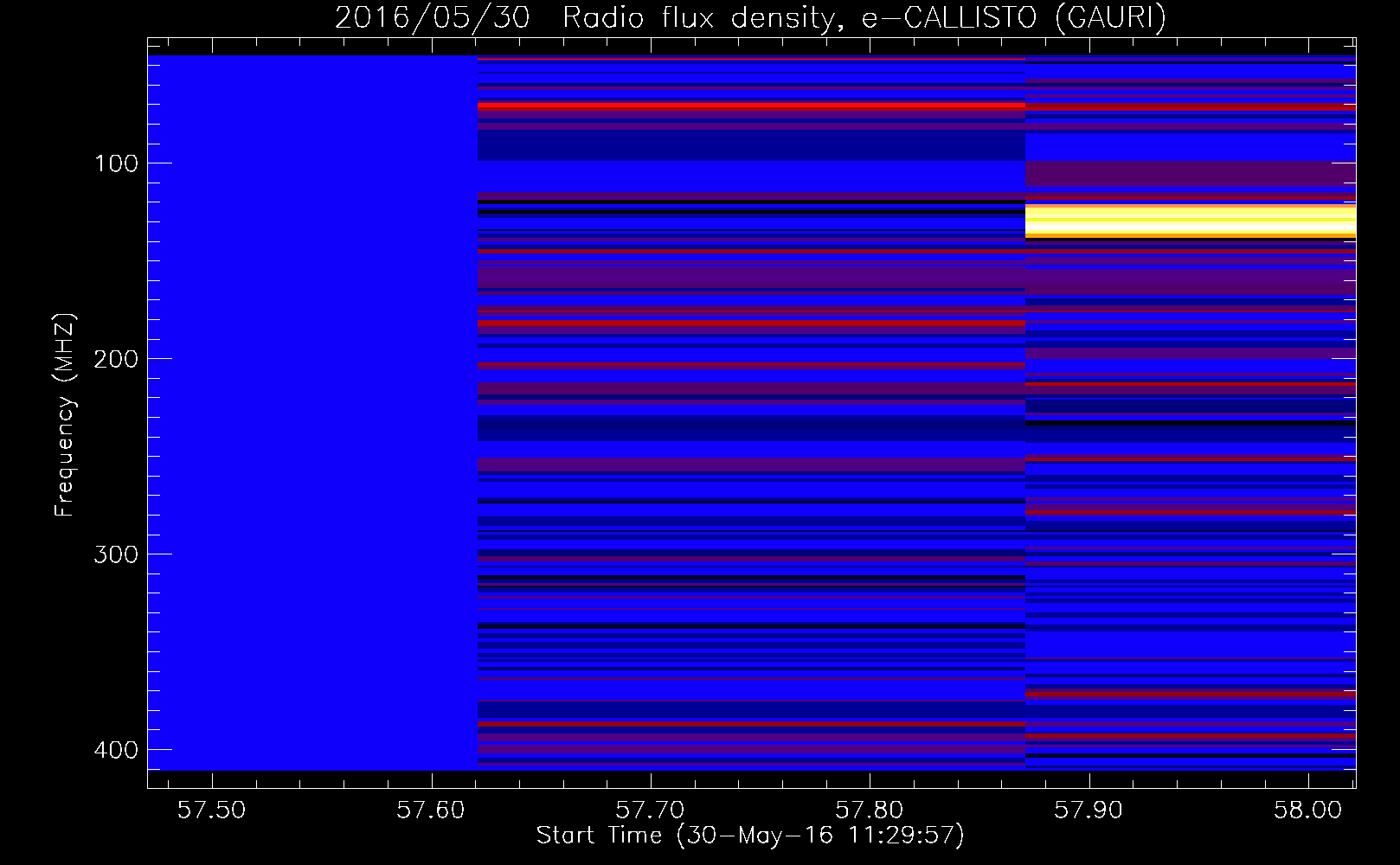Click the time tick label '57.80'
The image size is (1400, 865).
(x=870, y=811)
